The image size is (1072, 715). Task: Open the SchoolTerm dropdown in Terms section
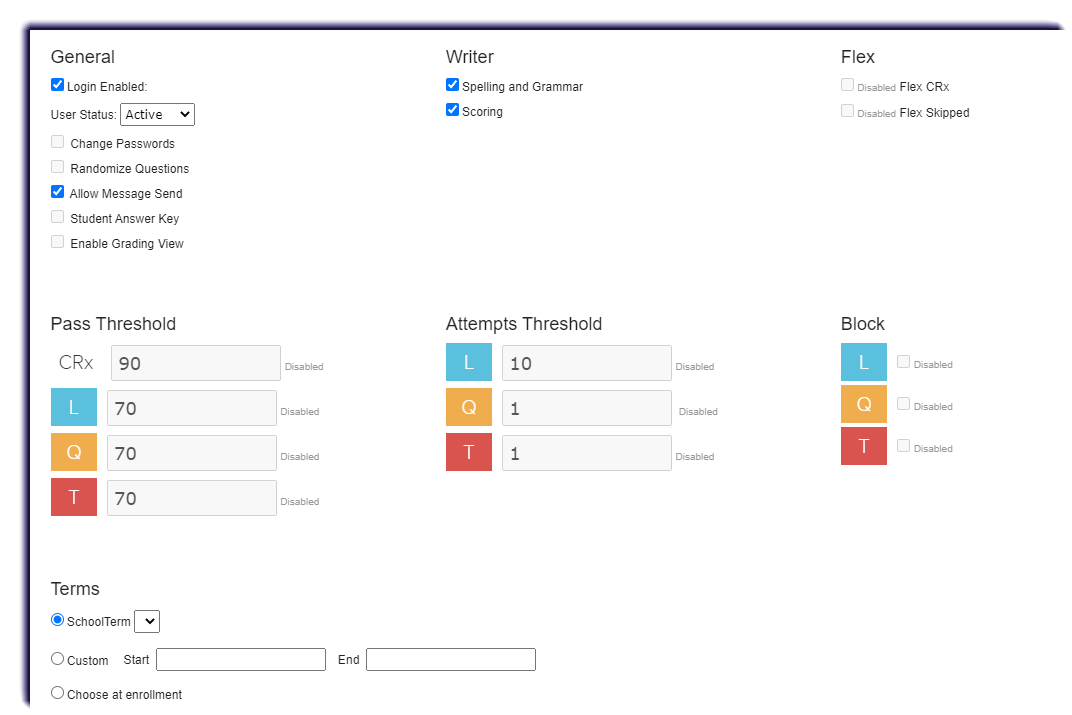[146, 621]
